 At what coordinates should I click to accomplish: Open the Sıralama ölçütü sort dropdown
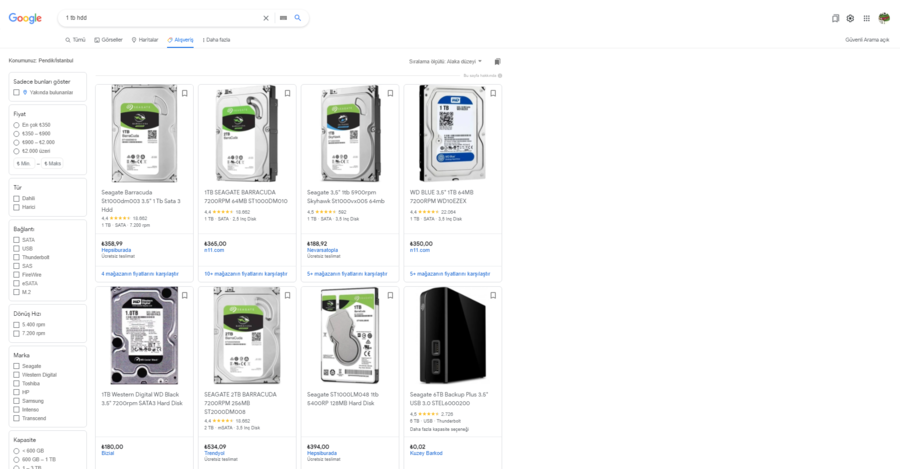point(445,61)
